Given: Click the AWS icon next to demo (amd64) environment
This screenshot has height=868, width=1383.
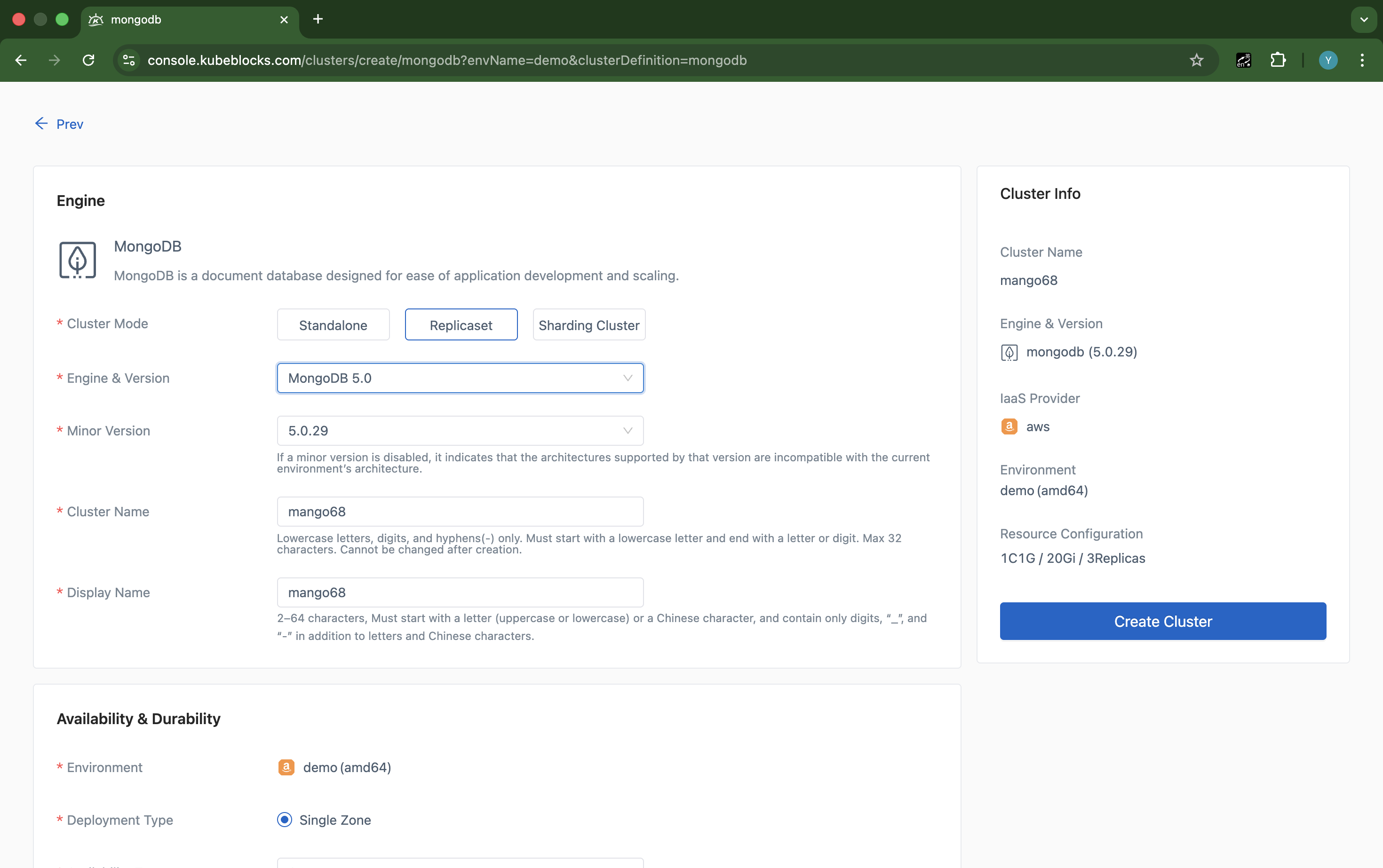Looking at the screenshot, I should pyautogui.click(x=286, y=767).
